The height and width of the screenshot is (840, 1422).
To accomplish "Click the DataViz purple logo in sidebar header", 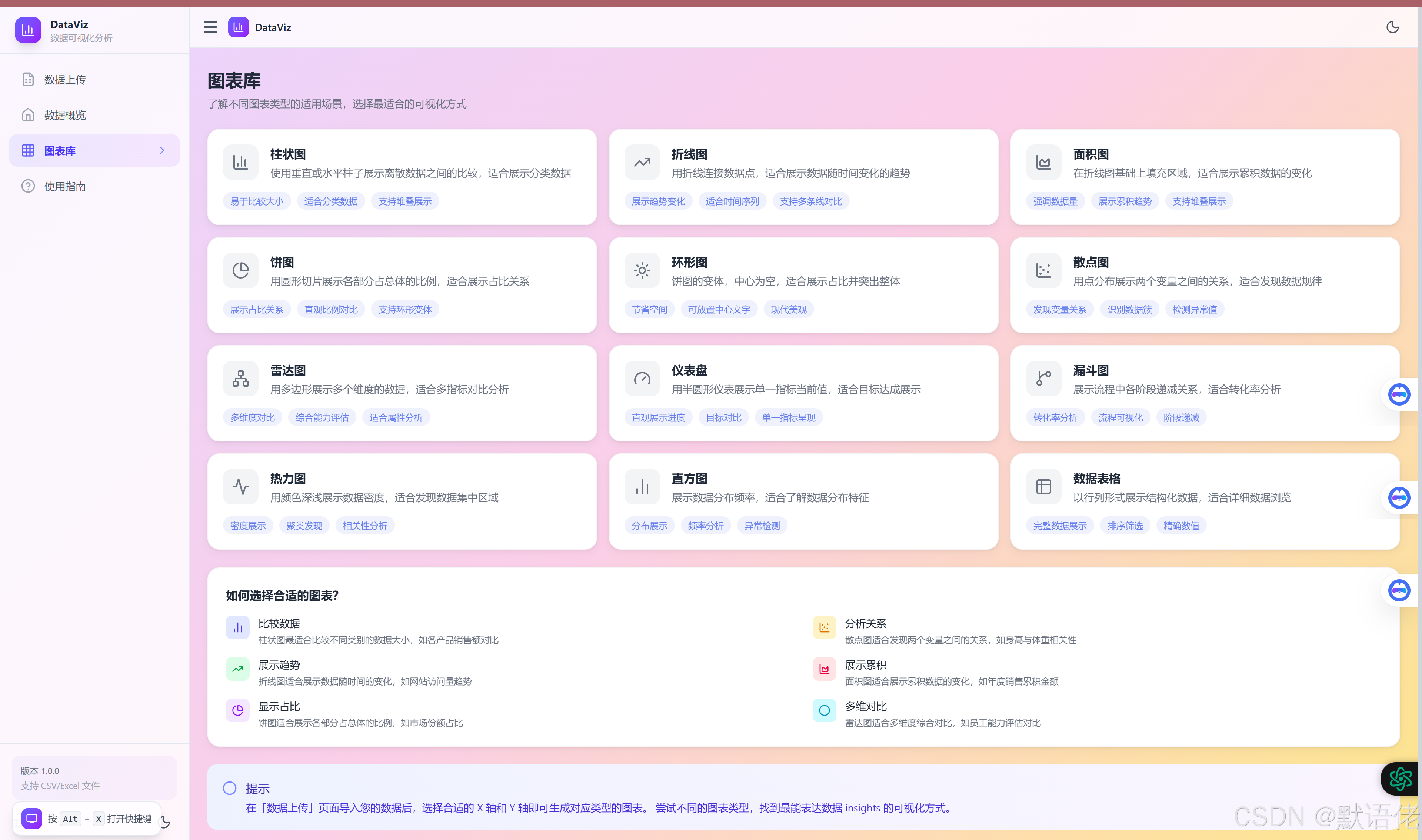I will point(28,30).
